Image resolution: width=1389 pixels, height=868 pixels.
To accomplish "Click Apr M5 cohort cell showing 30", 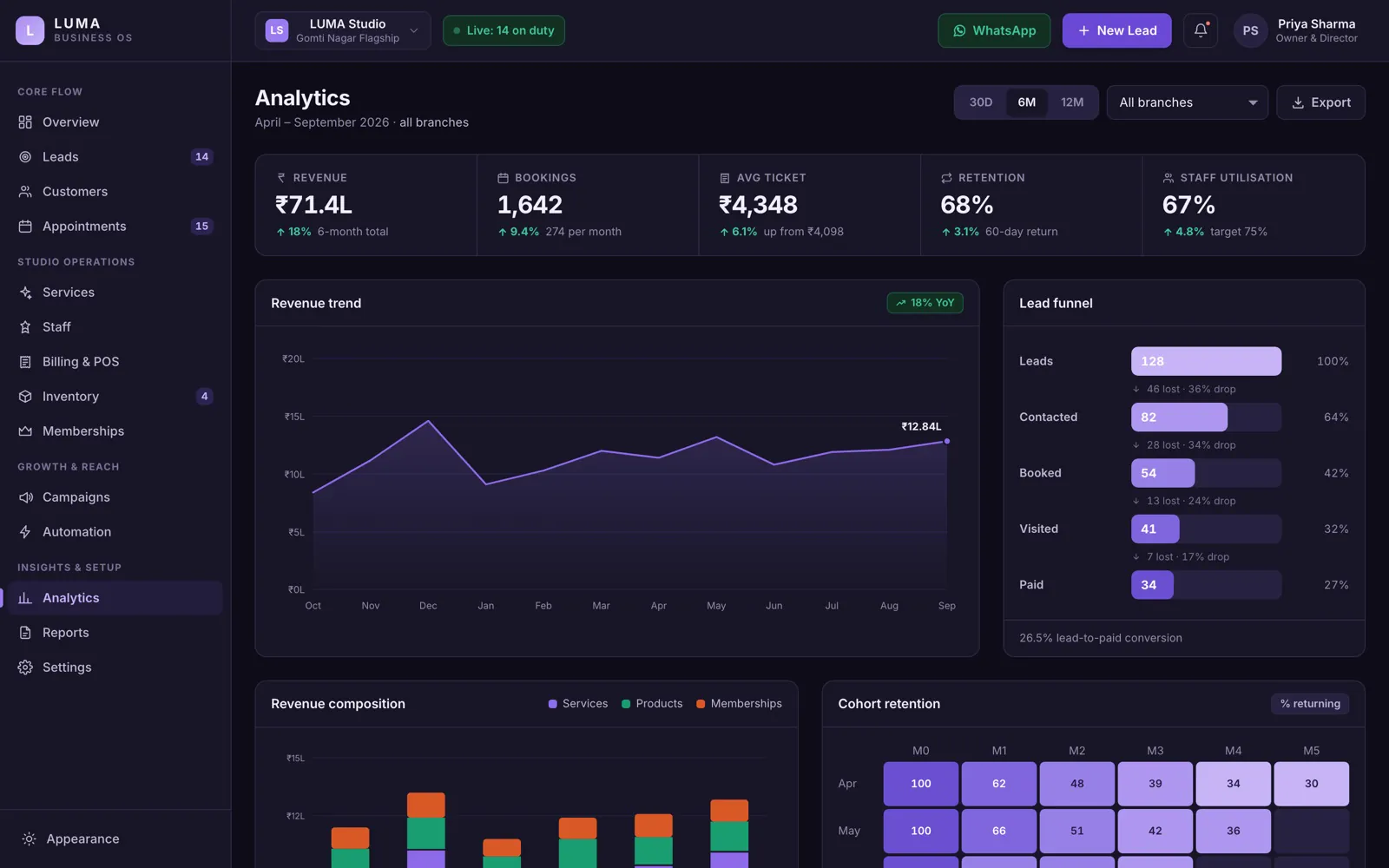I will click(1312, 784).
